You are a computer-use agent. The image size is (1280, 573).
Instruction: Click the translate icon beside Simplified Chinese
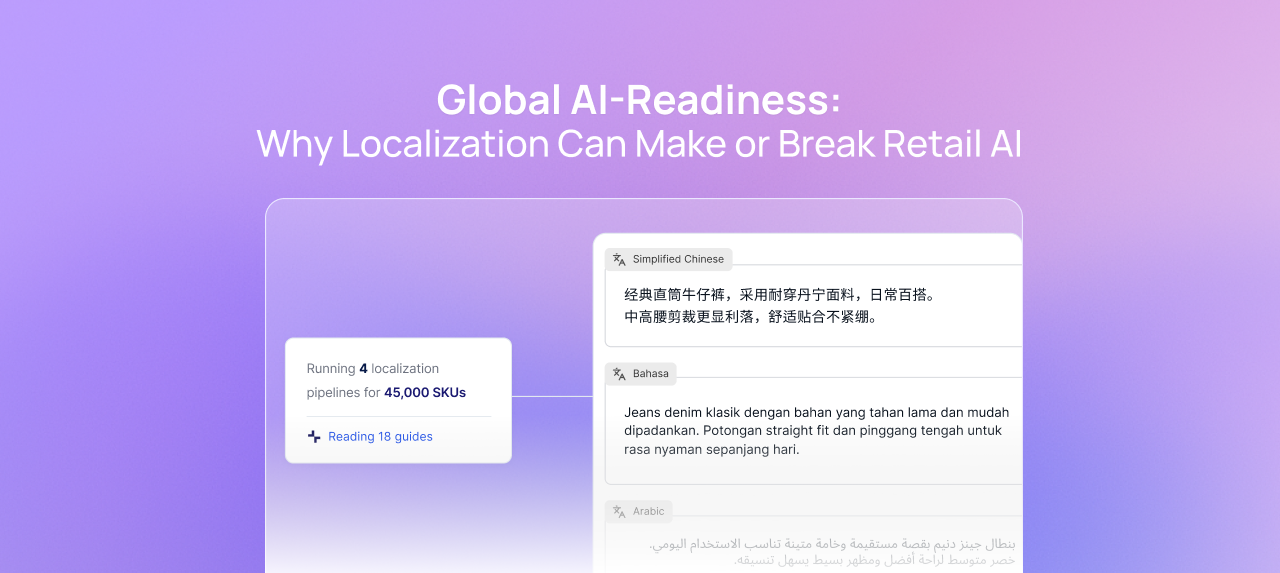[x=619, y=259]
